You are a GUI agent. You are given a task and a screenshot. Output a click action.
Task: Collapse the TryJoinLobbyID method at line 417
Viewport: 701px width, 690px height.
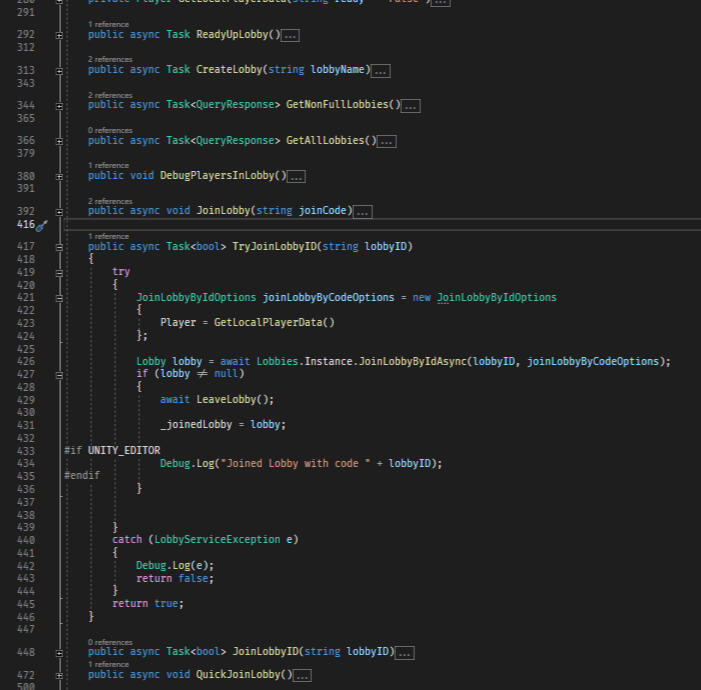click(59, 246)
